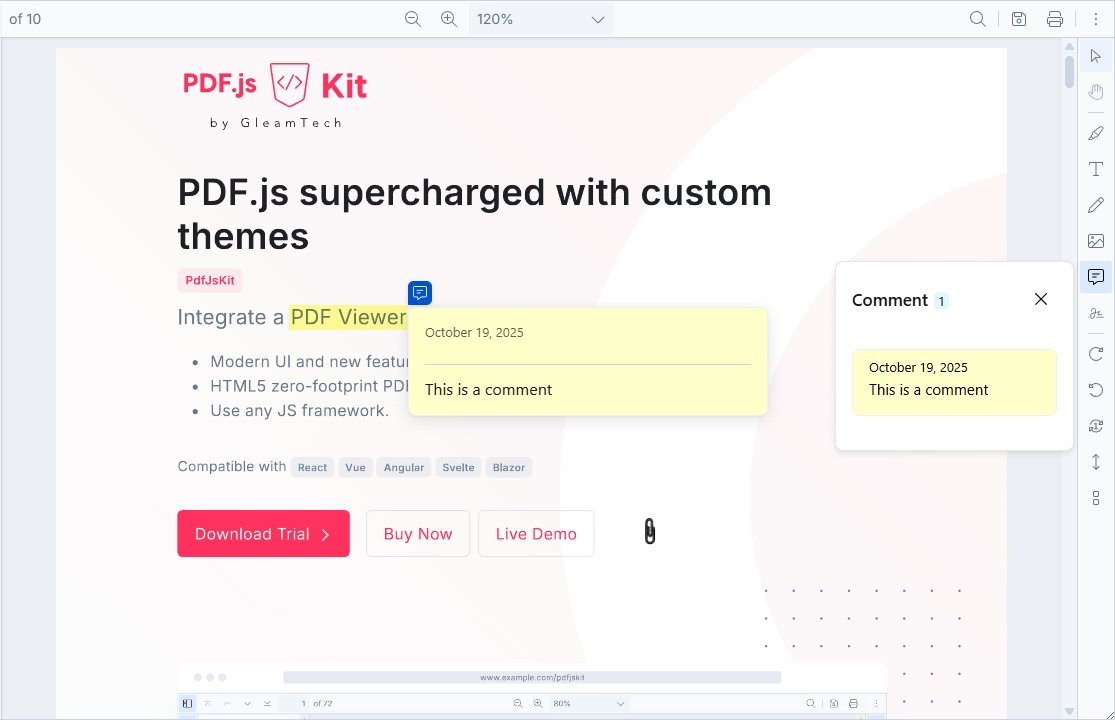Click the scrollbar down arrow
1115x720 pixels.
1069,711
